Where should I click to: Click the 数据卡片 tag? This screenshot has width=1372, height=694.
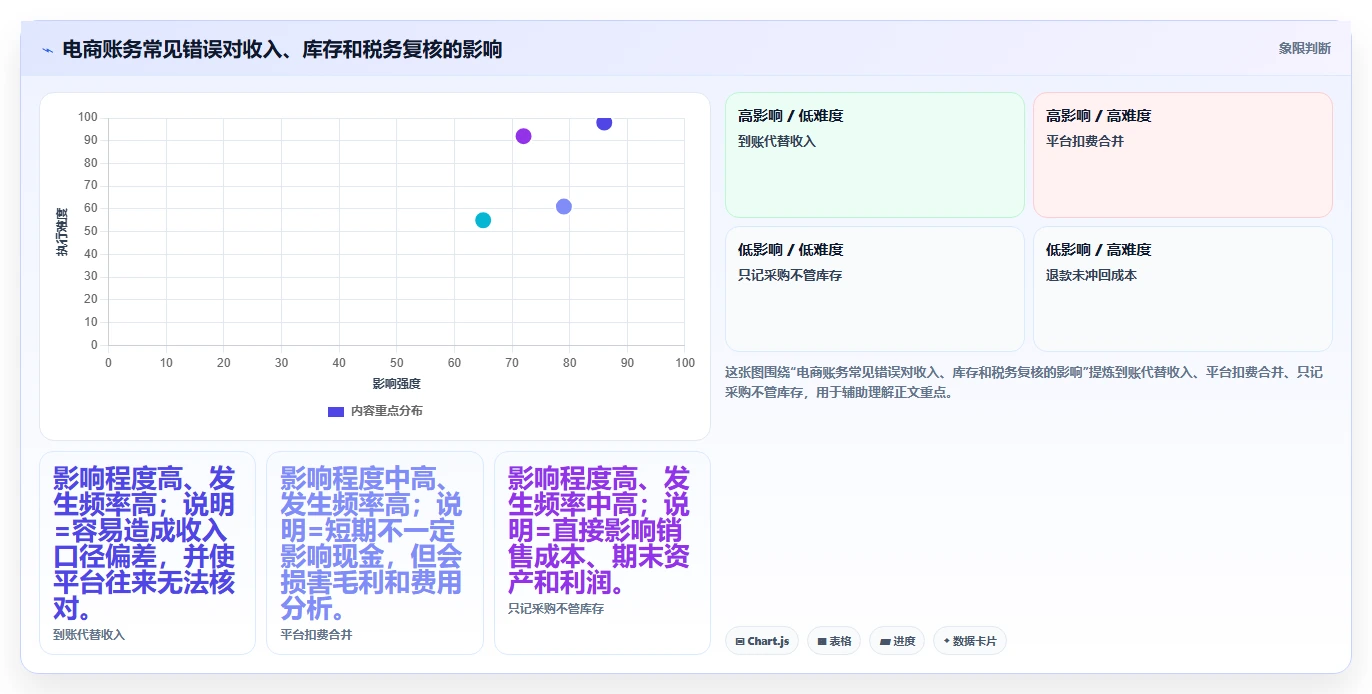tap(970, 641)
